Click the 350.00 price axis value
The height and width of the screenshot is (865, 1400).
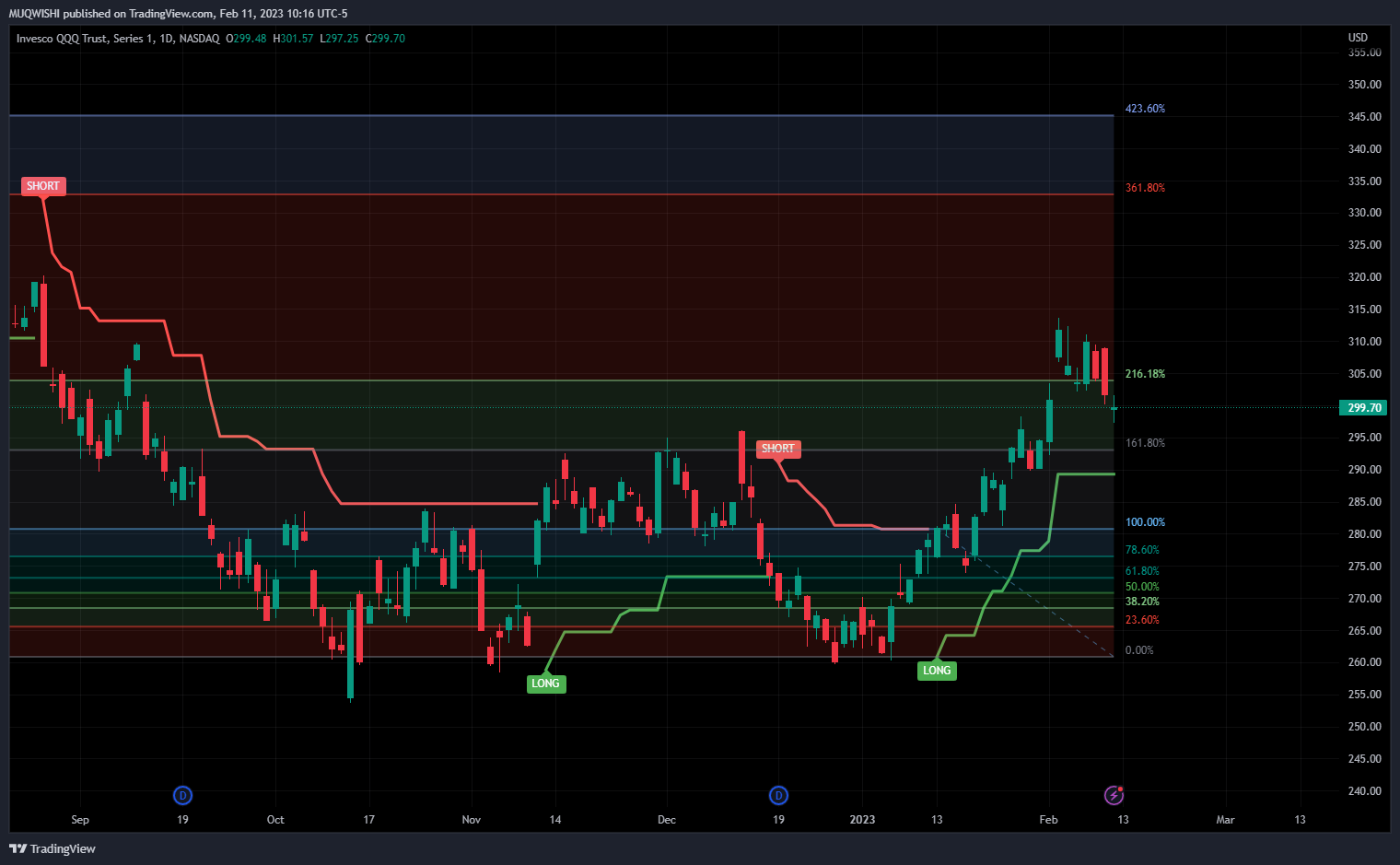coord(1364,85)
